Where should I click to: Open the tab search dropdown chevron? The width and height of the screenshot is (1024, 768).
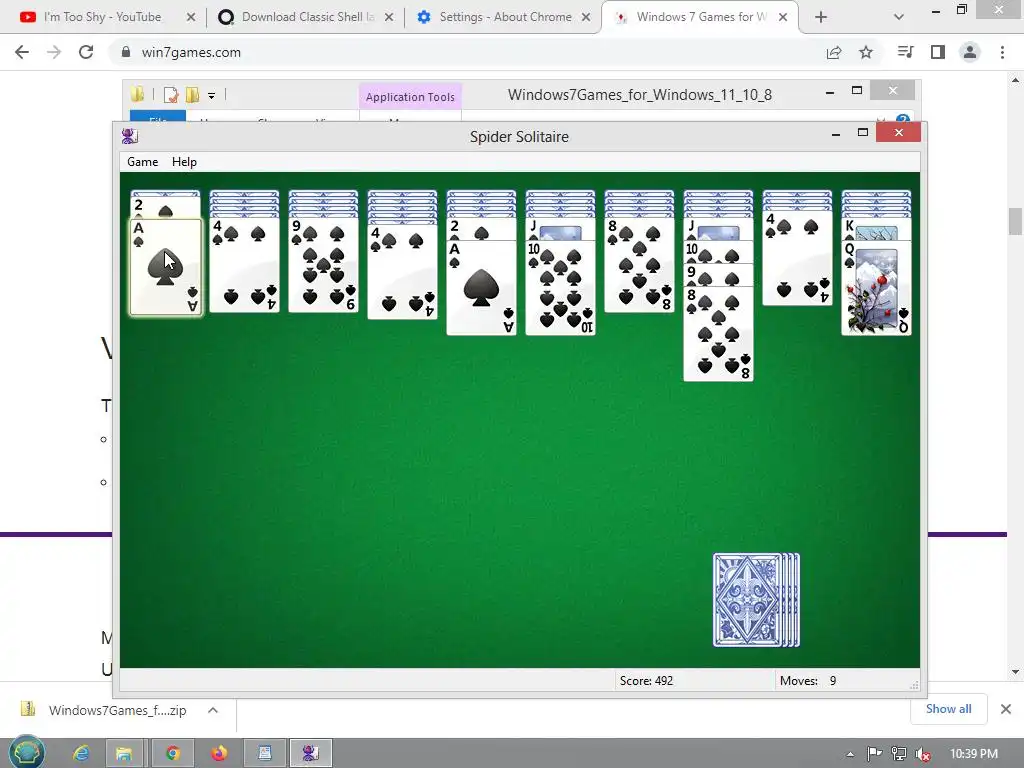click(899, 17)
